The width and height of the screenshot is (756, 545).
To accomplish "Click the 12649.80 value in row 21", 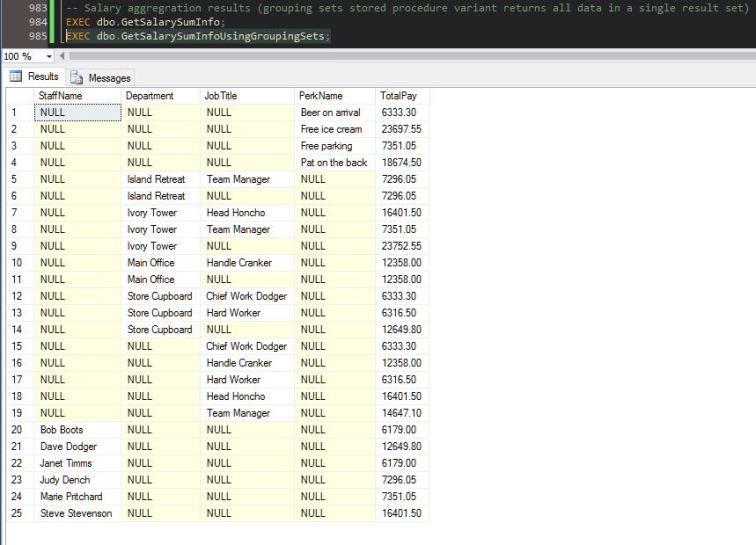I will (402, 447).
